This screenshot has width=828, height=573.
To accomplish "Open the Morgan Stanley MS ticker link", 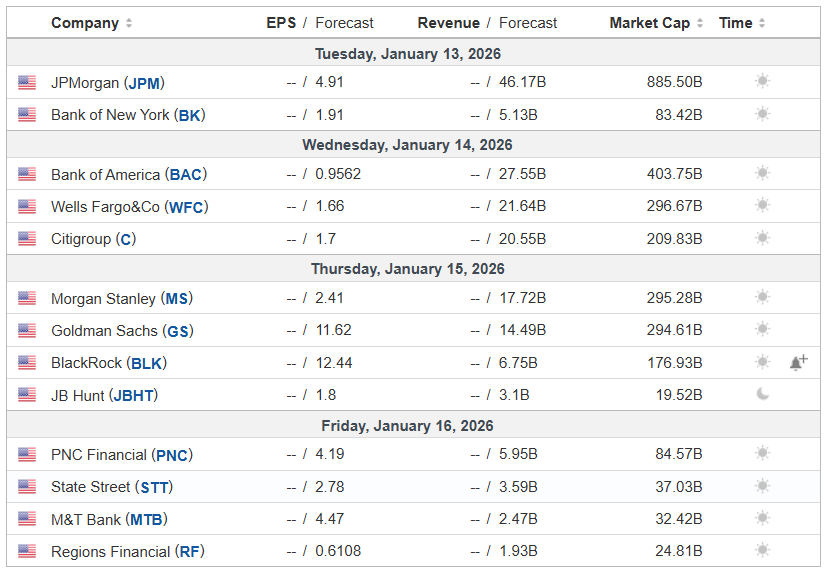I will [177, 299].
